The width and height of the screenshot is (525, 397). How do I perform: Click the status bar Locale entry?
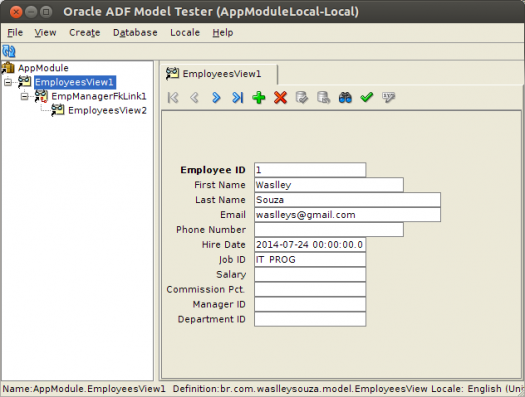tap(478, 389)
